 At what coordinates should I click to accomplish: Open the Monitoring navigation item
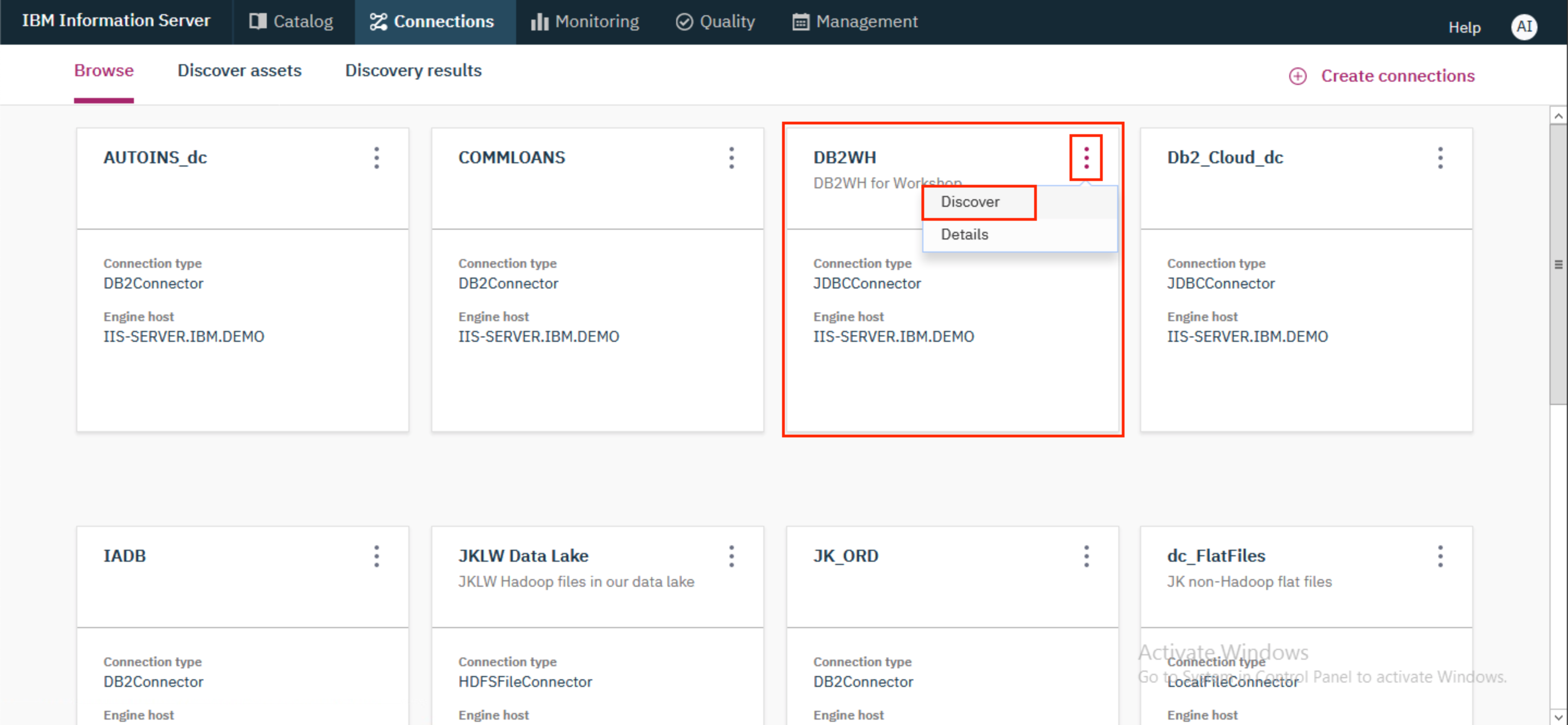coord(586,22)
